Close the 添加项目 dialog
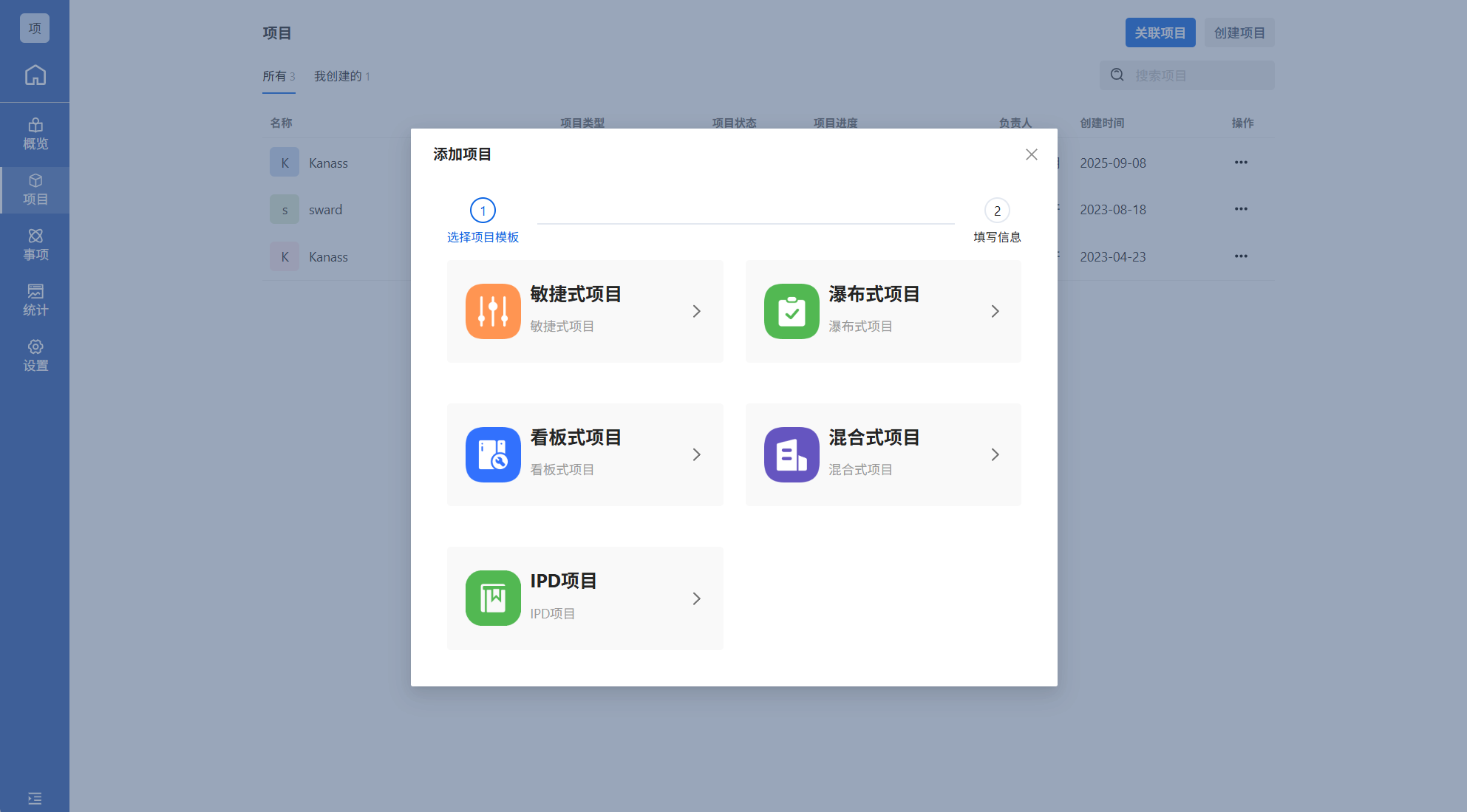The image size is (1467, 812). (1031, 154)
